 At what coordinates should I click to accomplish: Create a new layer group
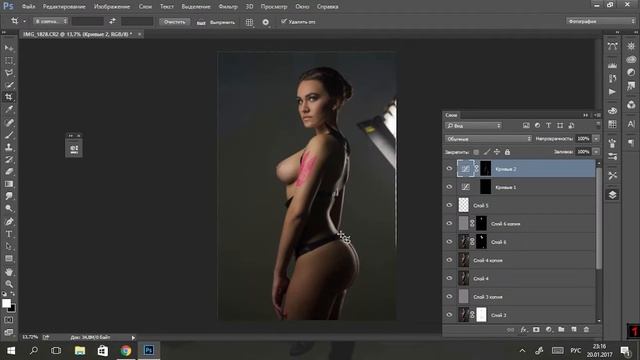click(561, 329)
